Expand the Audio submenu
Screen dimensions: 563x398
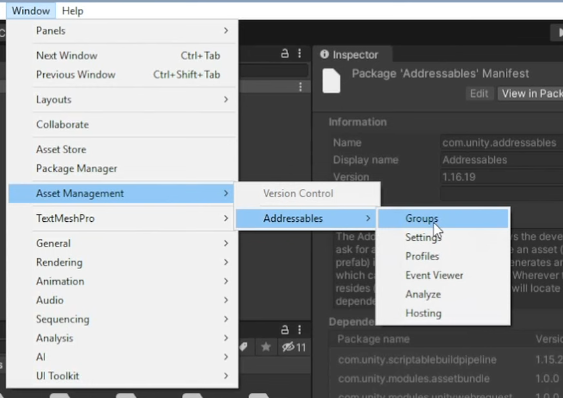122,300
